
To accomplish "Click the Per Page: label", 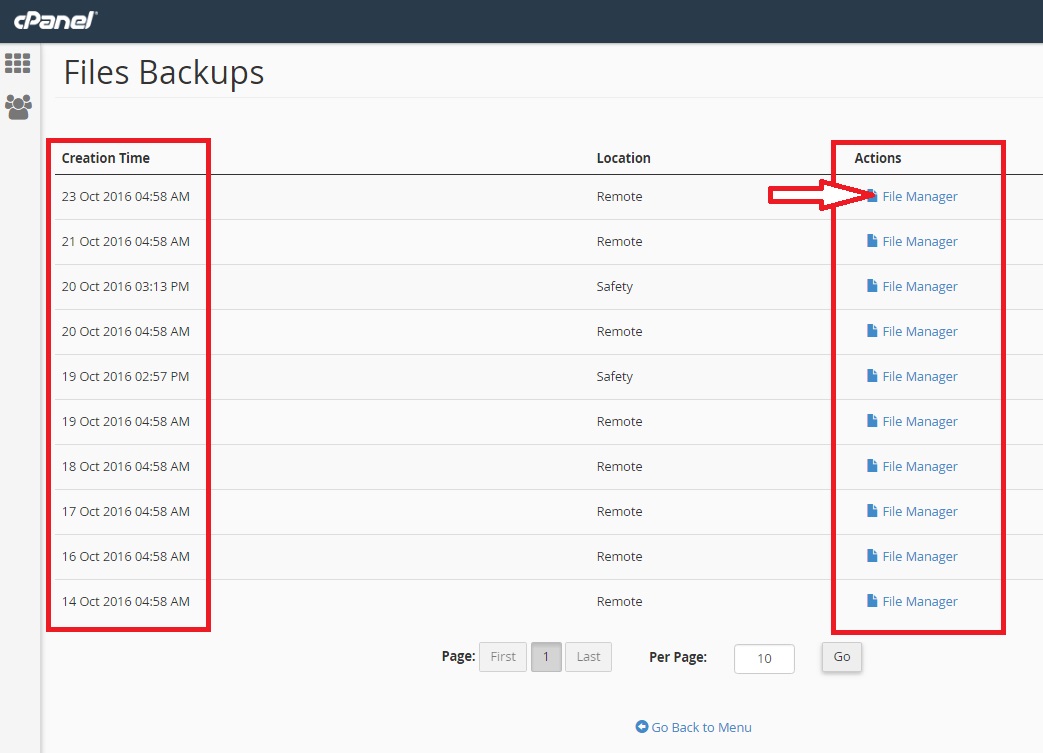I will [x=678, y=657].
